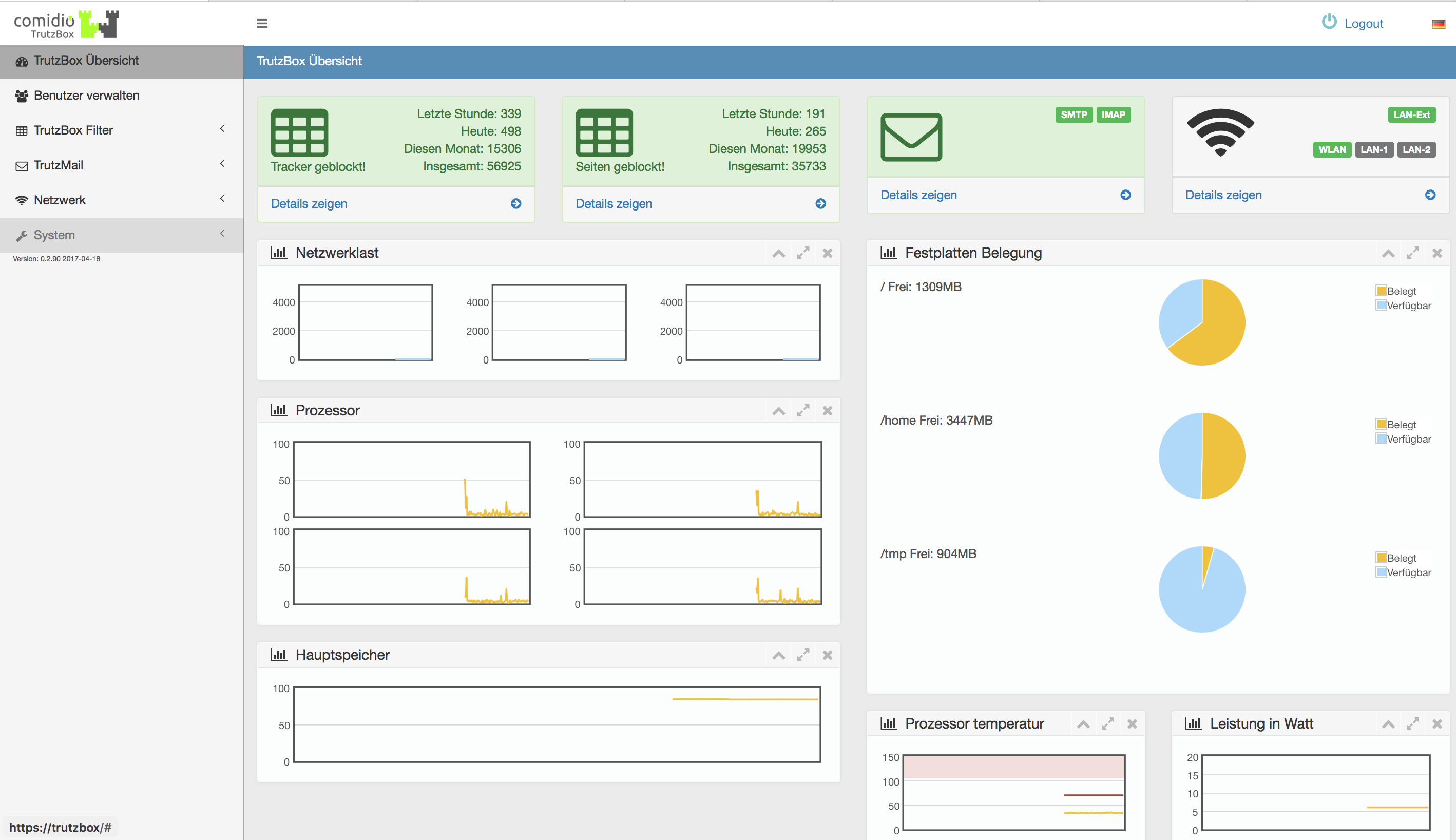Expand the TrutzBox Filter submenu chevron
Viewport: 1456px width, 840px height.
222,129
